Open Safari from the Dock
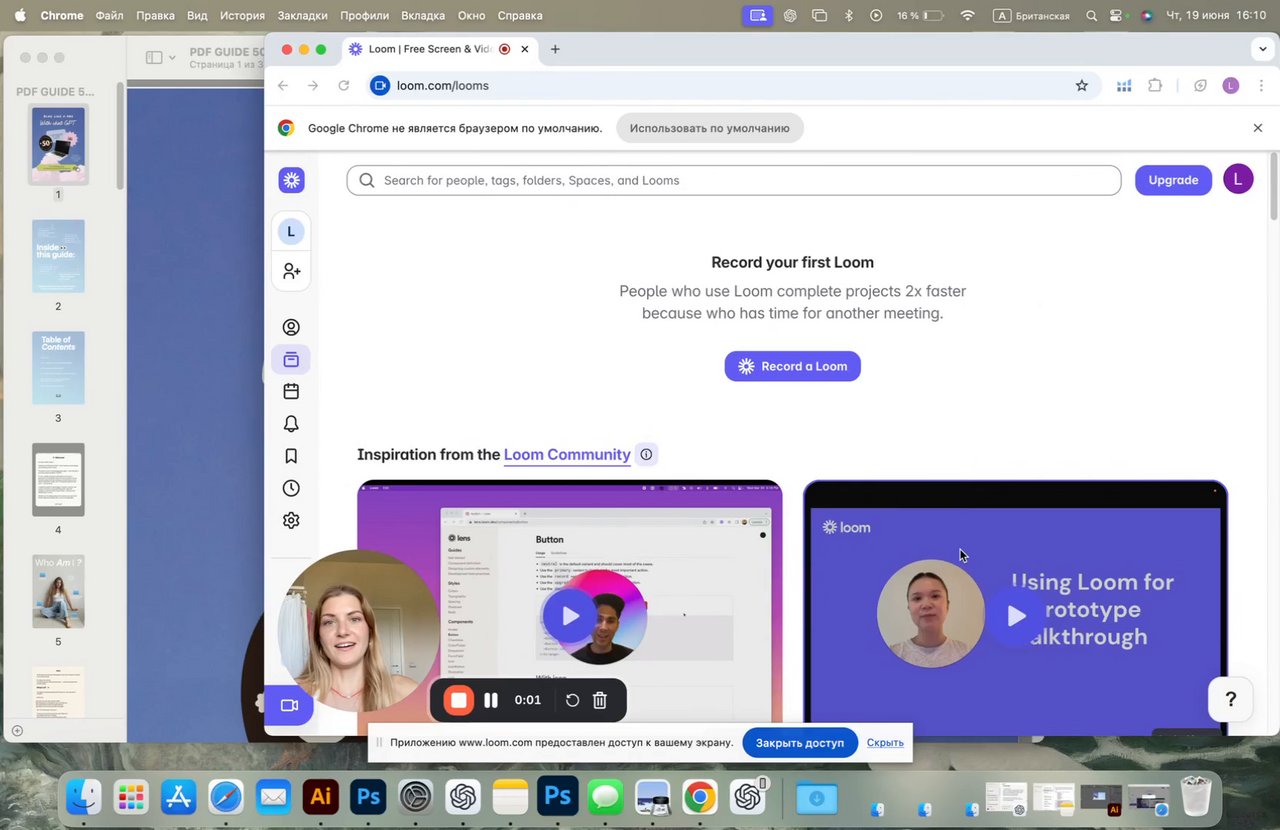The height and width of the screenshot is (830, 1280). pyautogui.click(x=226, y=797)
